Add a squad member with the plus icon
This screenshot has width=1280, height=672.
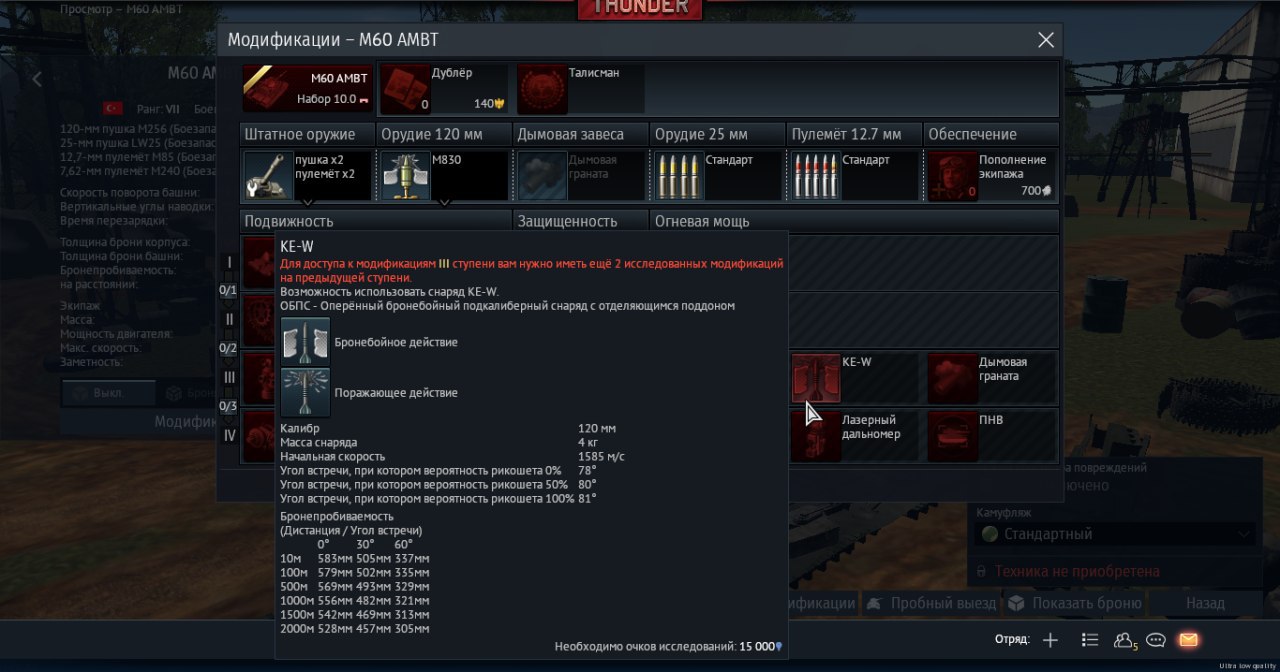click(x=1050, y=640)
